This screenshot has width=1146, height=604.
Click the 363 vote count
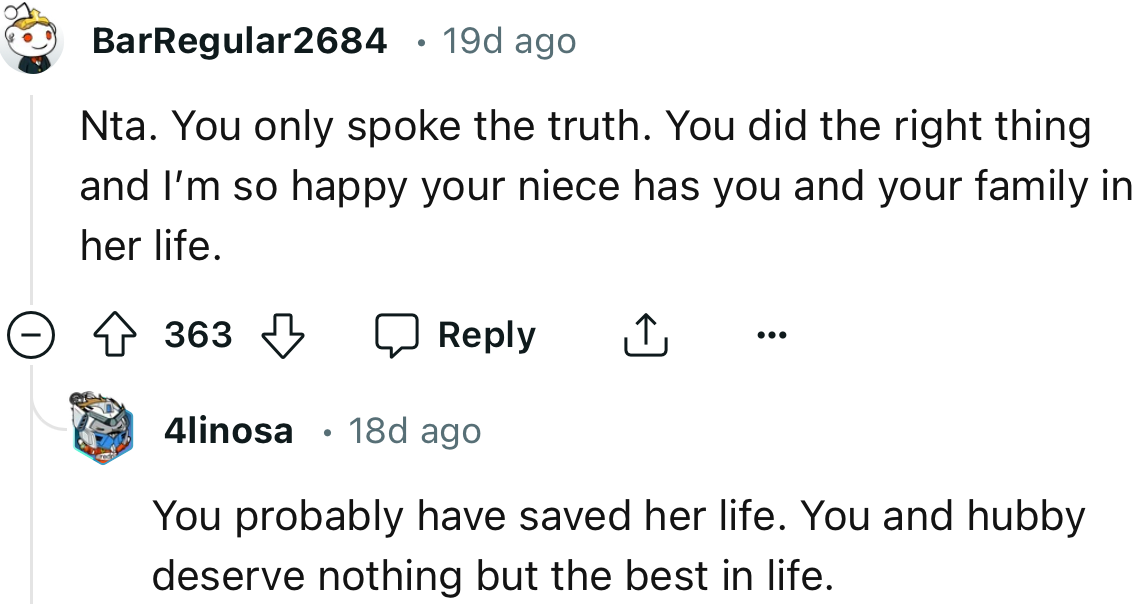point(198,335)
